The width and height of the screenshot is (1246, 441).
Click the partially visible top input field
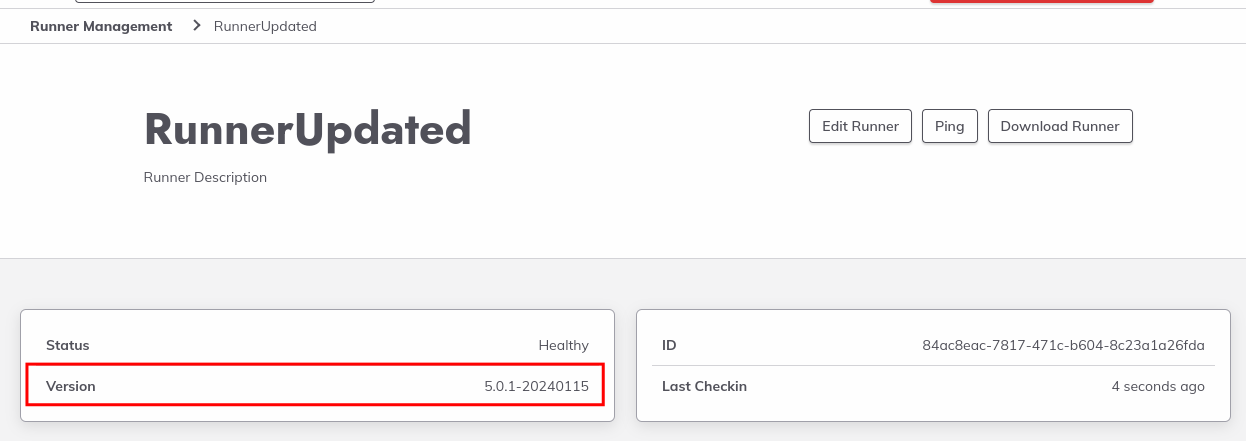(x=225, y=2)
